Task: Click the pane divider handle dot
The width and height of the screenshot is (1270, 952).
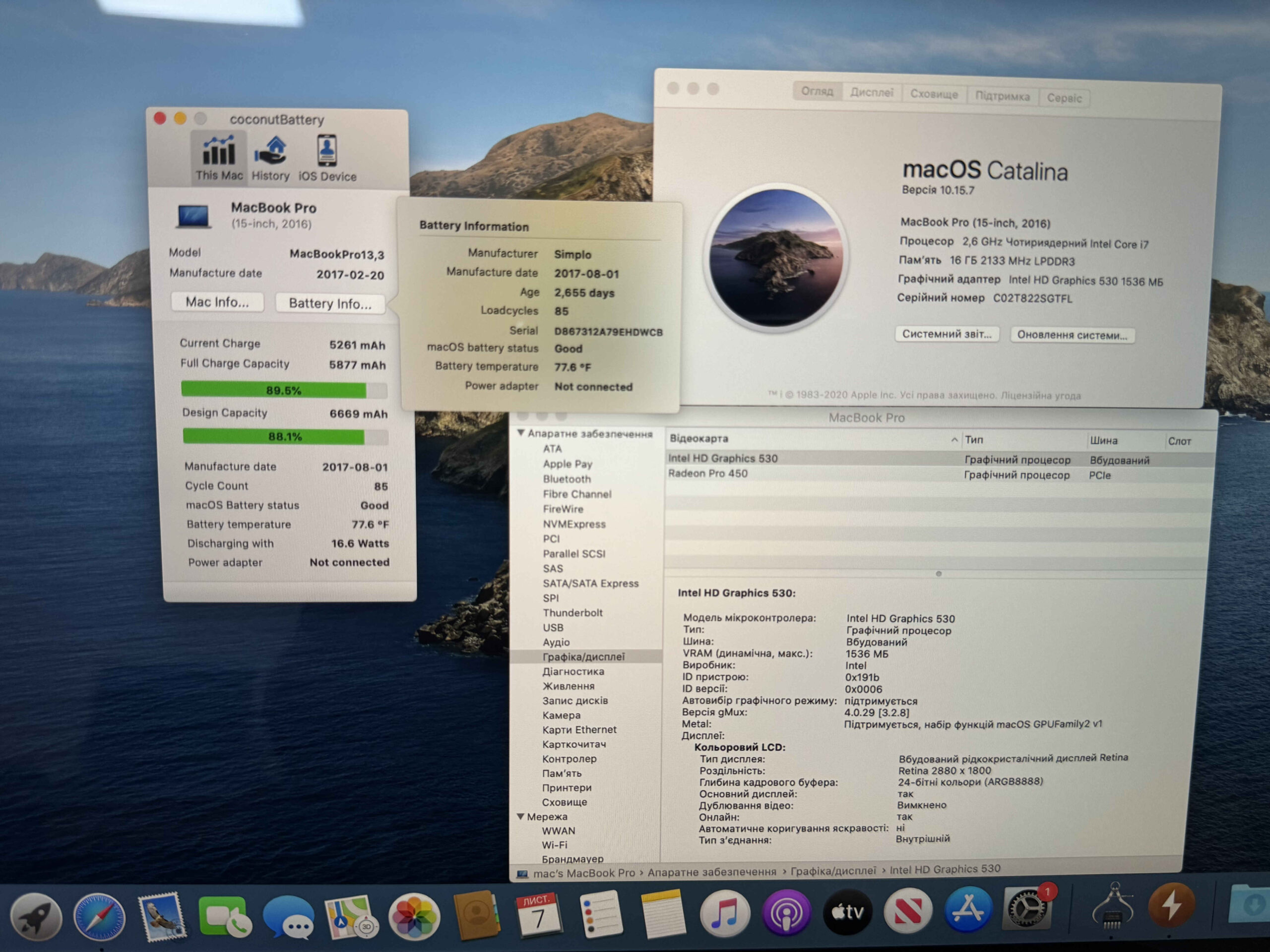Action: (938, 574)
